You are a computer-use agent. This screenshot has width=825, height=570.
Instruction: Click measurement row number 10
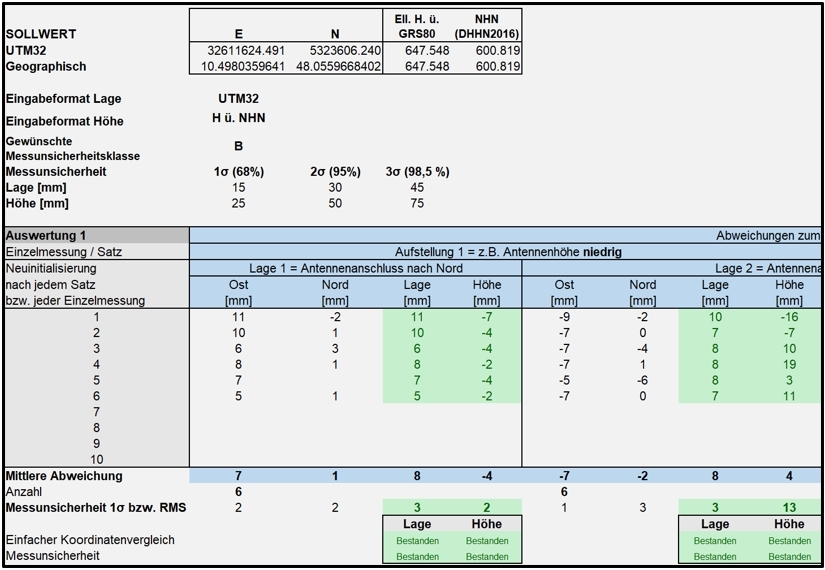97,459
